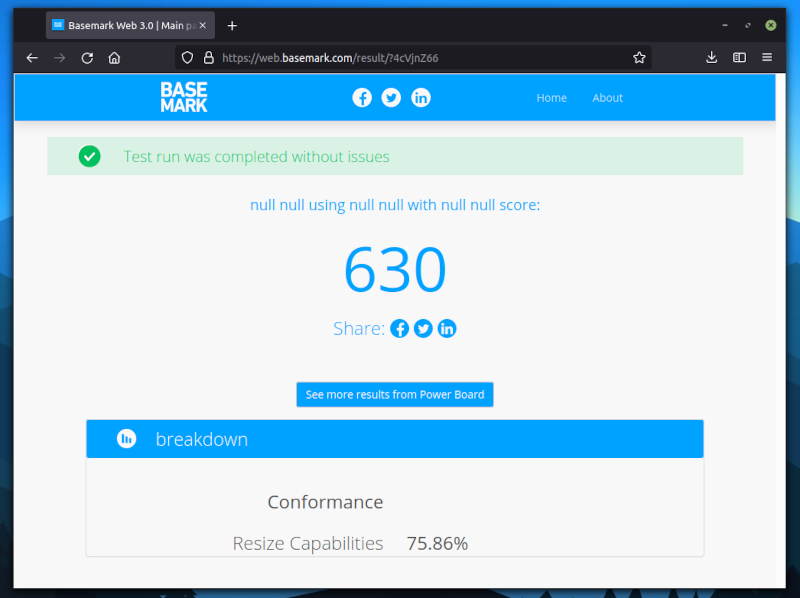Click the tracking protection shield icon
Image resolution: width=800 pixels, height=598 pixels.
click(x=187, y=58)
